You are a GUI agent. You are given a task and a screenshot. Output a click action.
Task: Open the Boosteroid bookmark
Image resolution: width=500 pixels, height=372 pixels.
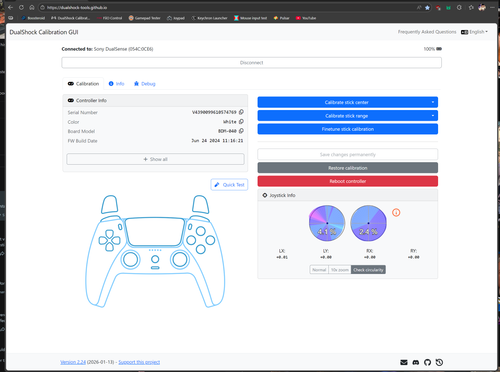point(33,18)
